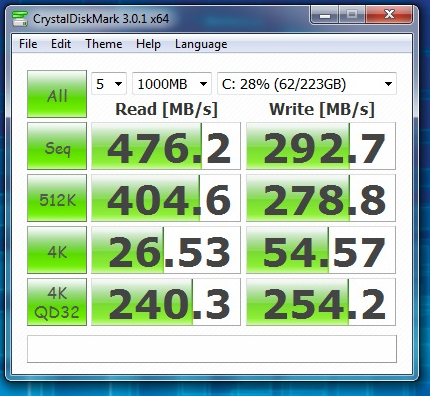The height and width of the screenshot is (397, 431).
Task: Expand the drive selector C: 28% dropdown
Action: tap(307, 84)
